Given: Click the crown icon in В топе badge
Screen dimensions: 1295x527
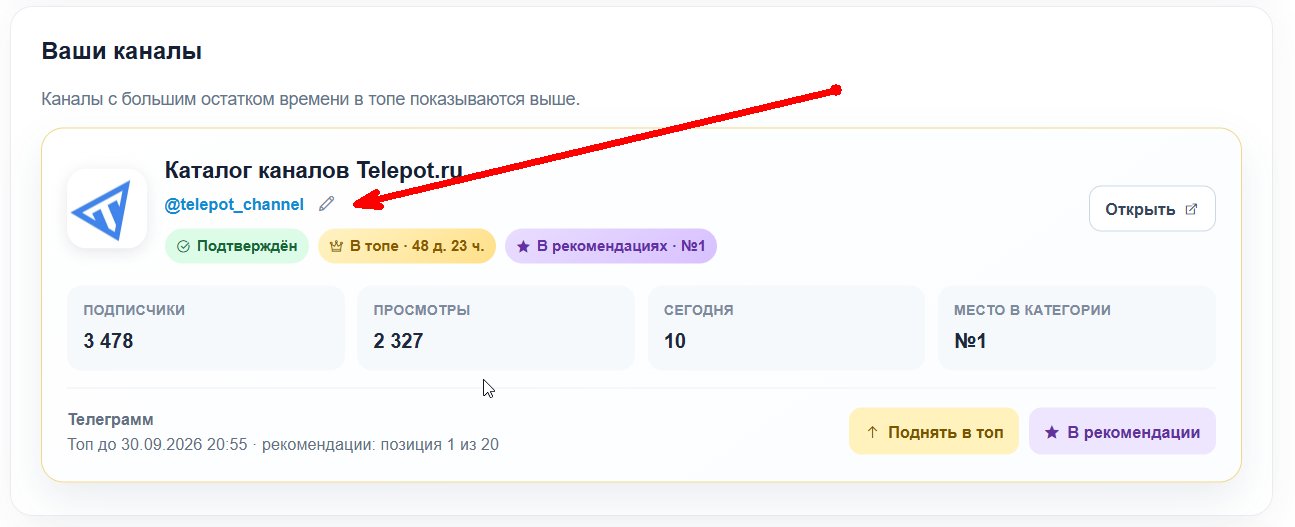Looking at the screenshot, I should 336,246.
